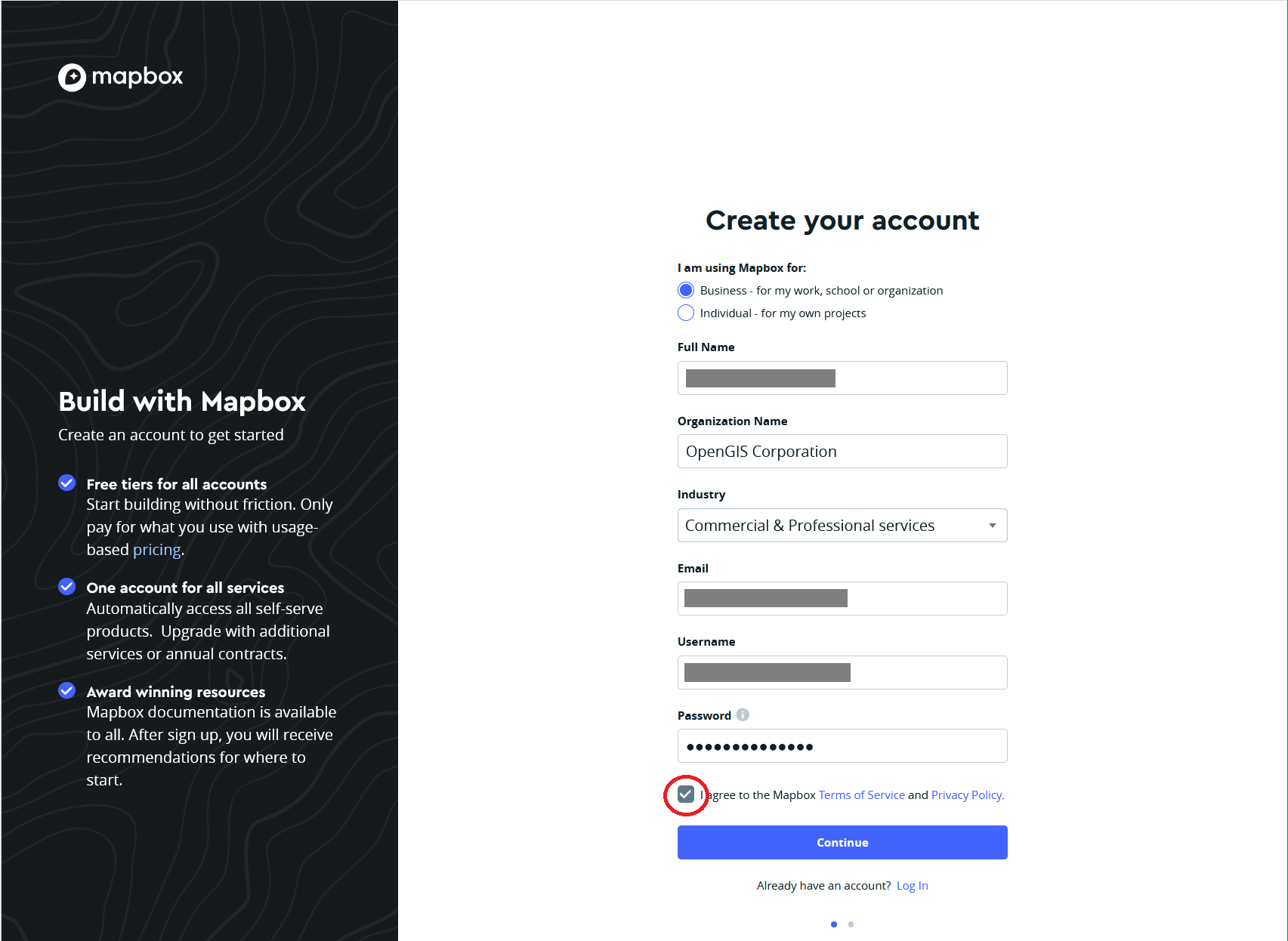Go to the second step dot
Viewport: 1288px width, 941px height.
point(851,924)
